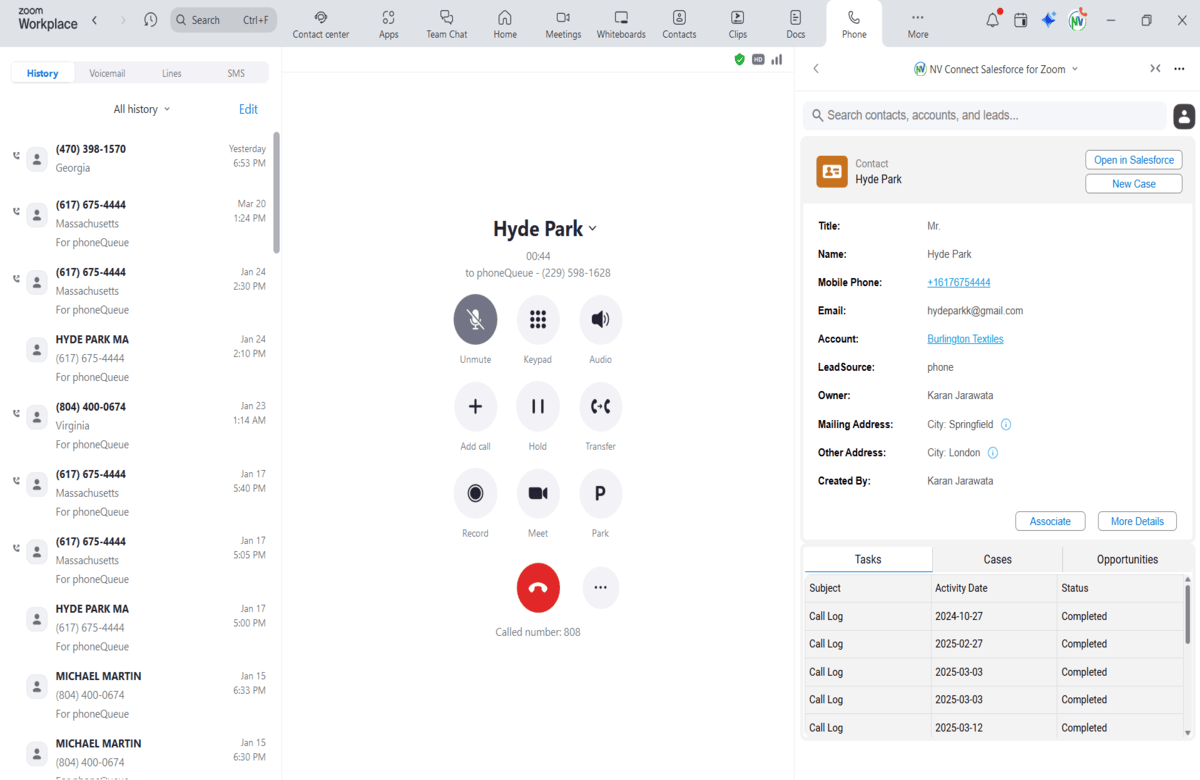Add another call with plus icon
The width and height of the screenshot is (1200, 780).
(x=475, y=407)
